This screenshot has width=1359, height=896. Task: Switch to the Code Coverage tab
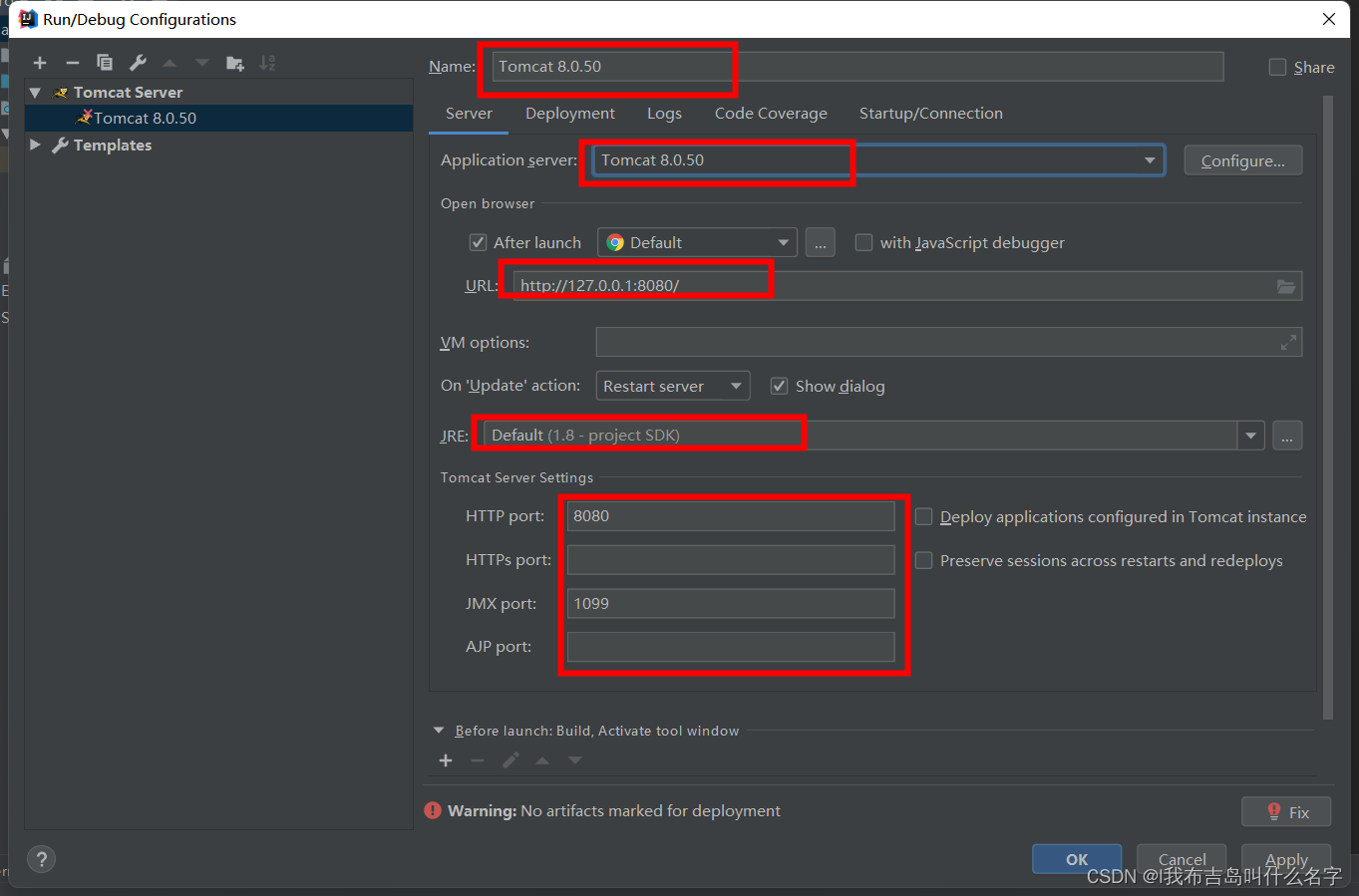point(771,114)
